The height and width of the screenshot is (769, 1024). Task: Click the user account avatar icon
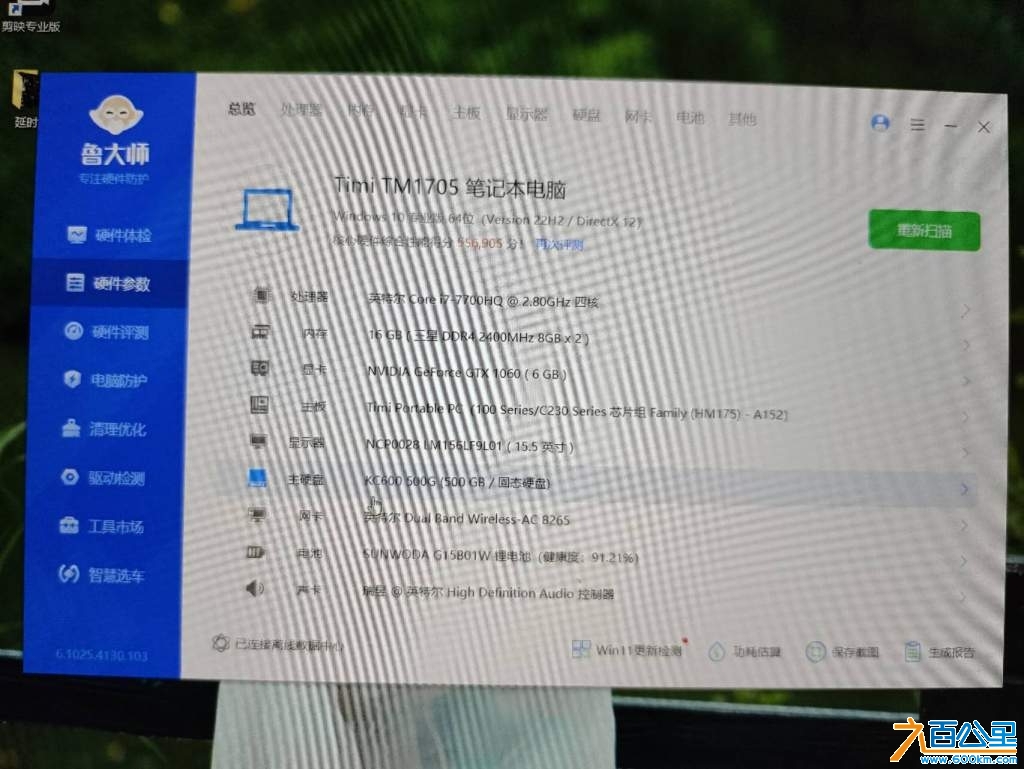880,123
